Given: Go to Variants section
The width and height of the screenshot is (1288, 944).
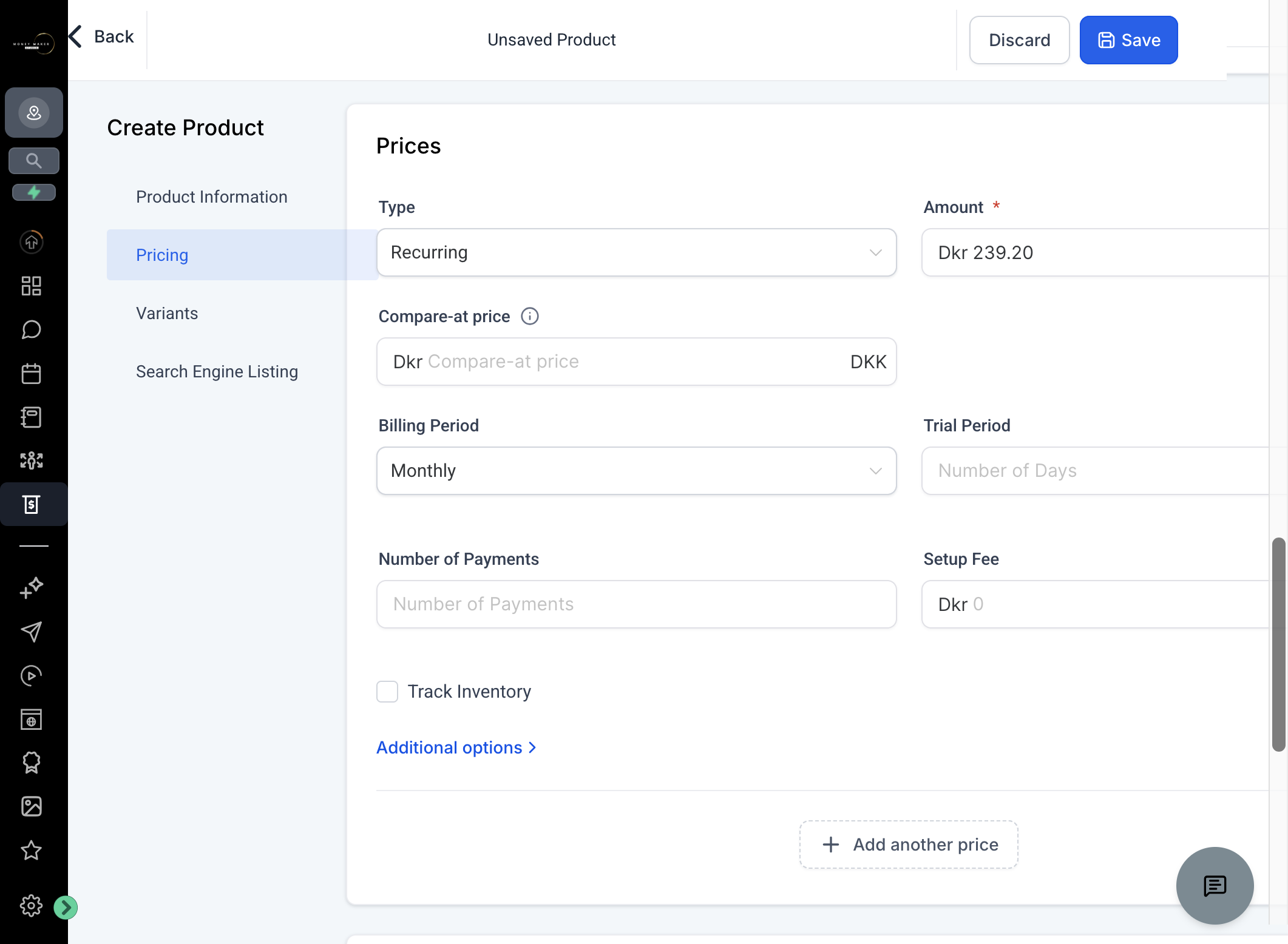Looking at the screenshot, I should 167,313.
